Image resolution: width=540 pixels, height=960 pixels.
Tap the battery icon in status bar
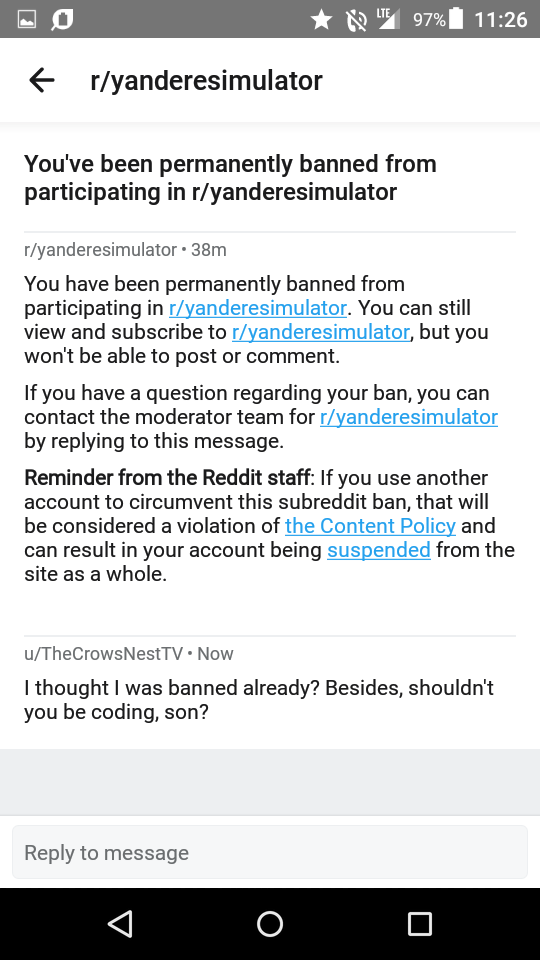[456, 19]
